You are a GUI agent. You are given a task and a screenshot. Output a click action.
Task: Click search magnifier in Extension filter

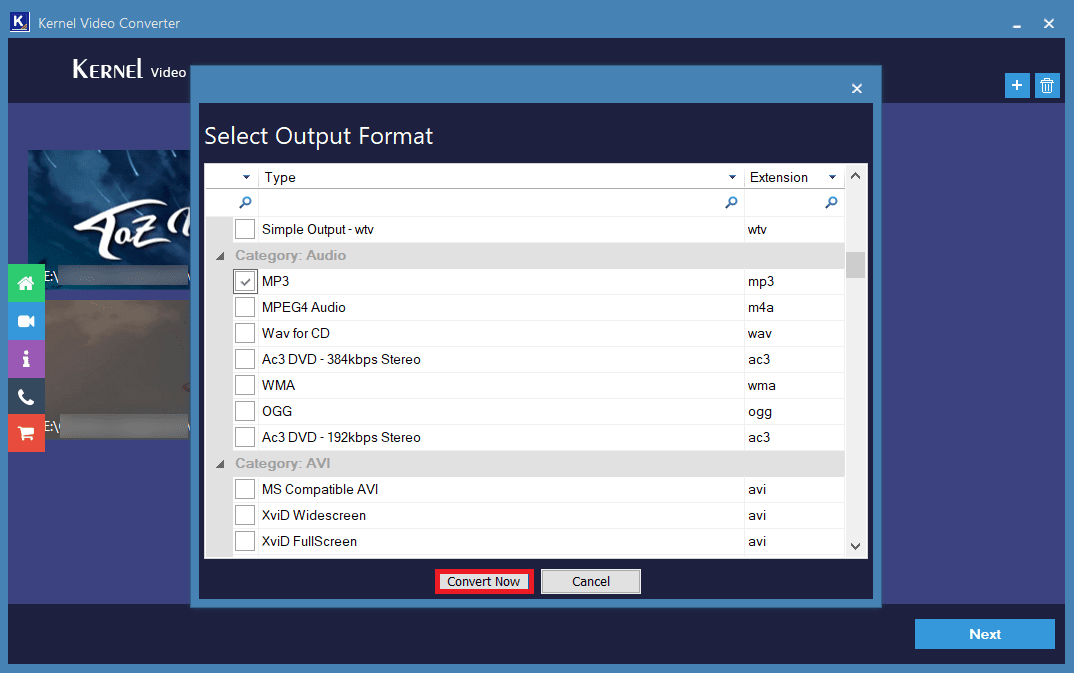click(x=831, y=202)
